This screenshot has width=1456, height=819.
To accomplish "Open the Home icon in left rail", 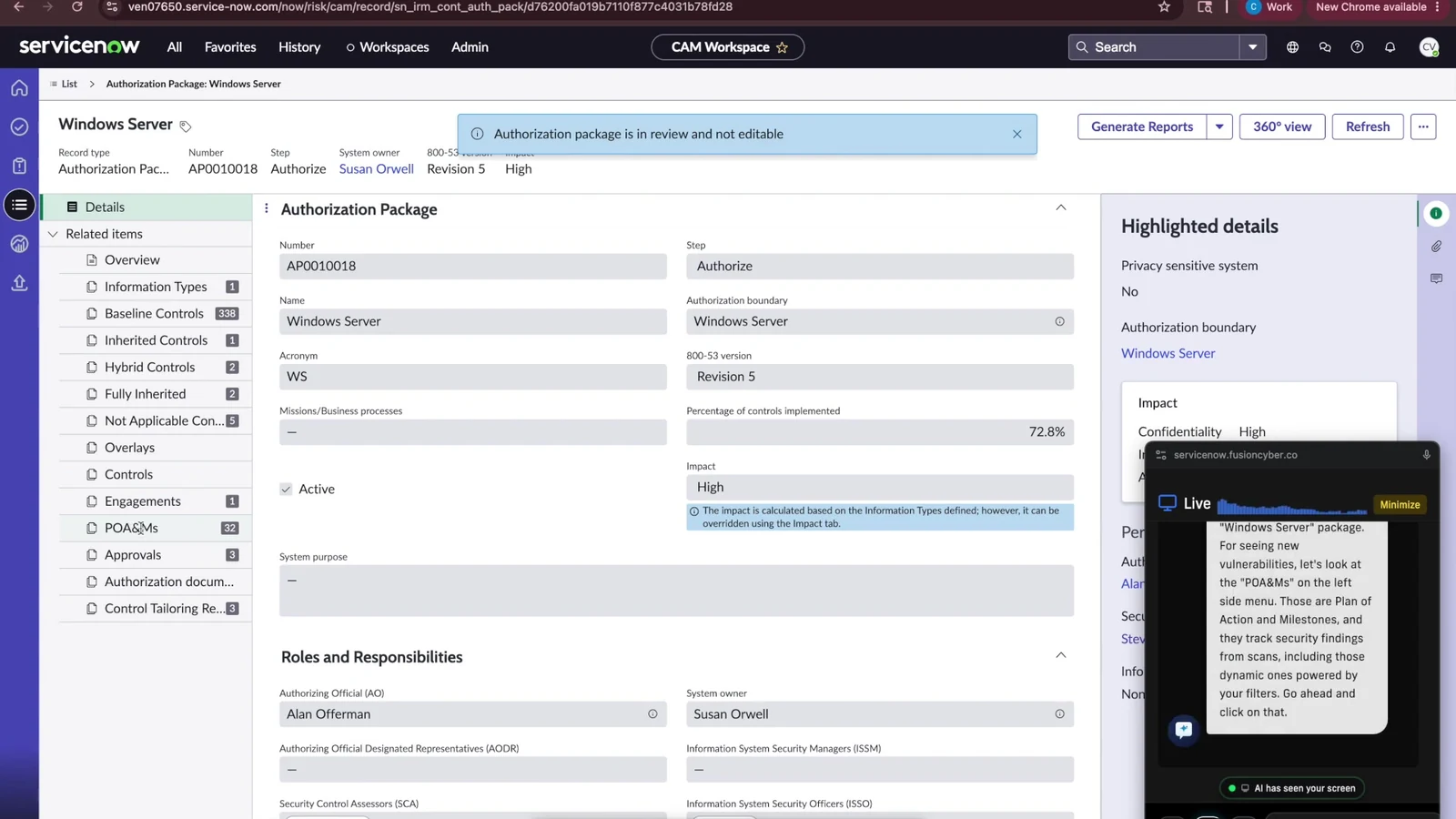I will point(19,88).
